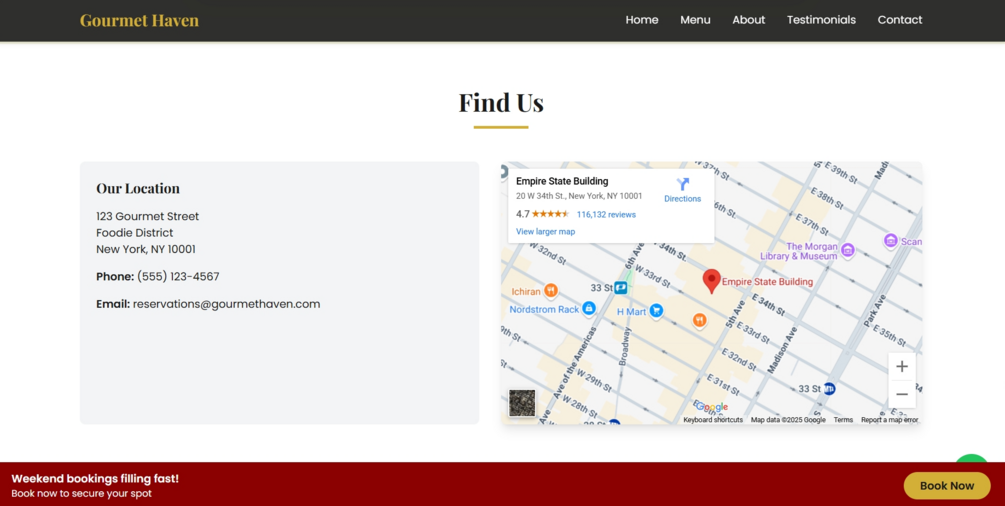Viewport: 1005px width, 506px height.
Task: Click the red Empire State Building map label
Action: 767,282
